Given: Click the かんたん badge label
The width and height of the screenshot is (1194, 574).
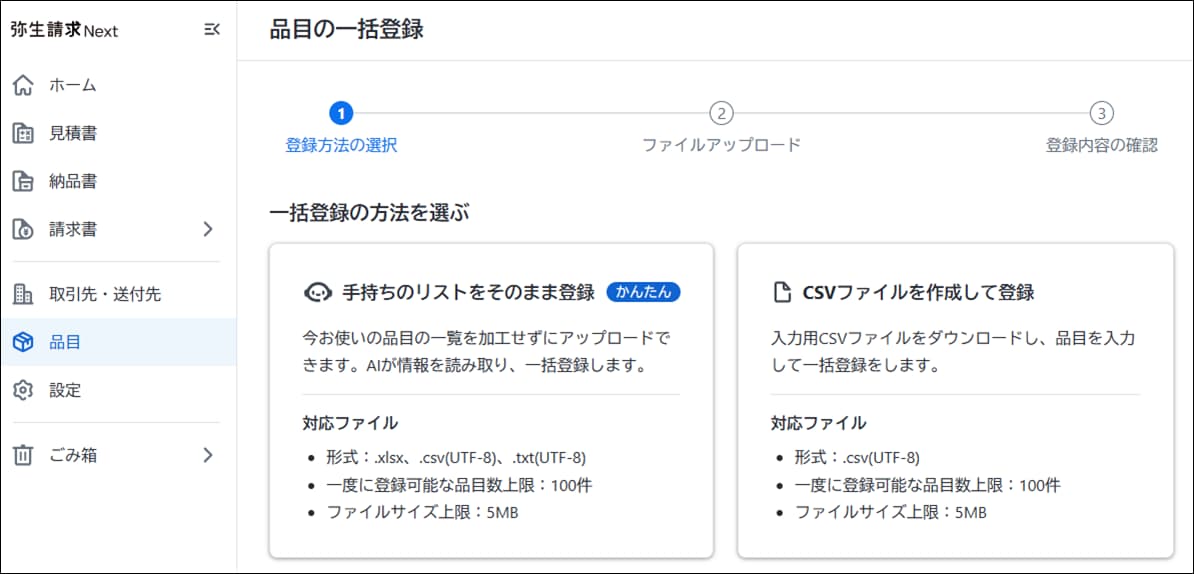Looking at the screenshot, I should pos(644,292).
